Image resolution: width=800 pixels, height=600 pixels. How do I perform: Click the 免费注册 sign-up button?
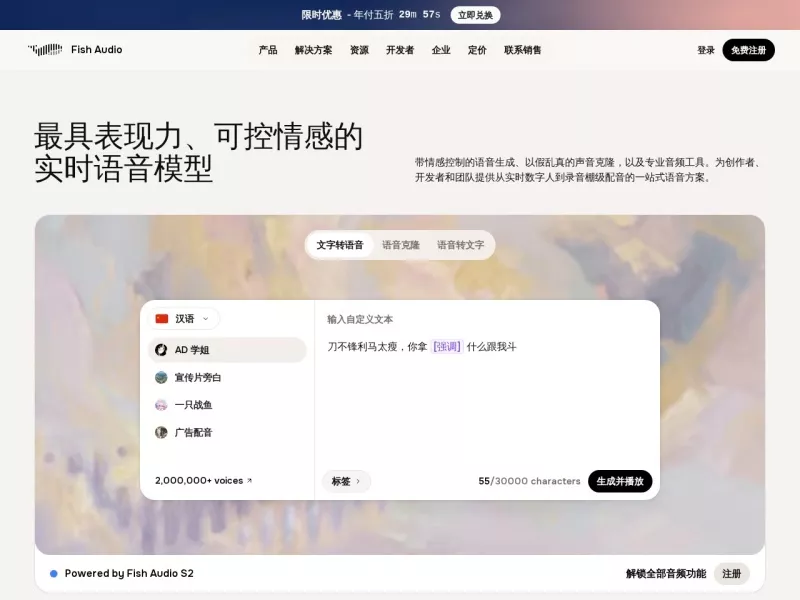coord(748,50)
